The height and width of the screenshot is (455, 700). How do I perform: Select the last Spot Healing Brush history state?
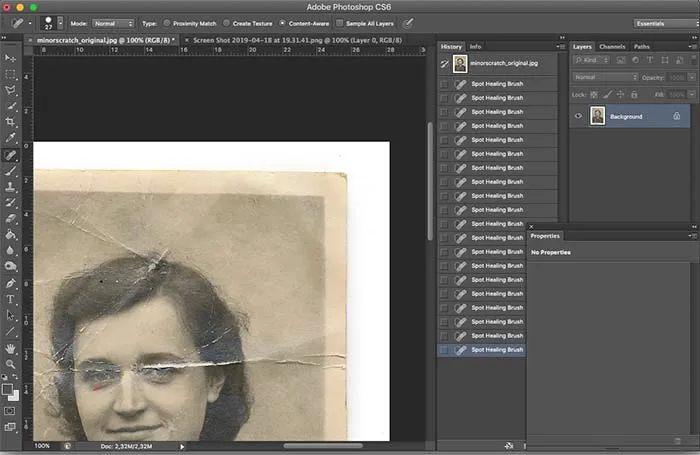coord(482,350)
